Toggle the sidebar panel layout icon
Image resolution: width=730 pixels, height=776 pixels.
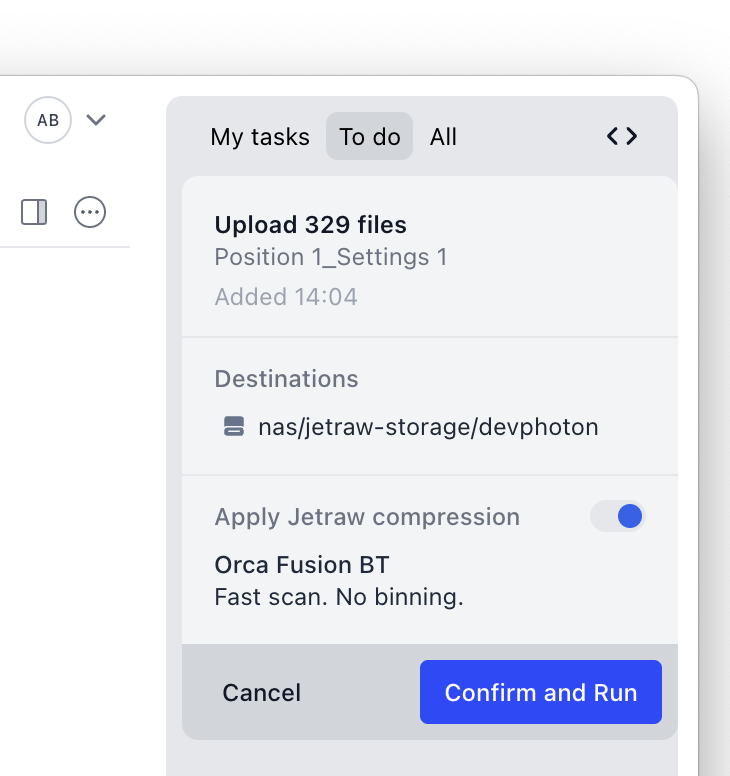click(x=34, y=212)
